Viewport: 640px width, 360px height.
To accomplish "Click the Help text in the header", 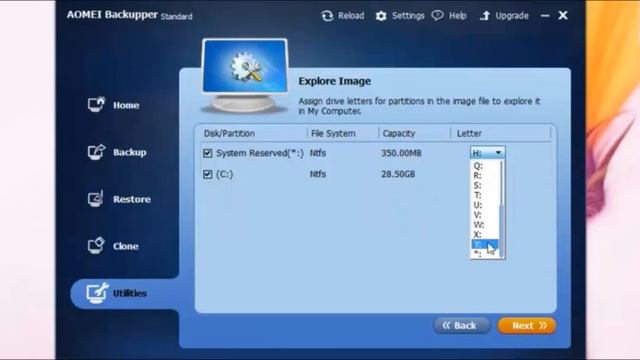I will tap(458, 16).
